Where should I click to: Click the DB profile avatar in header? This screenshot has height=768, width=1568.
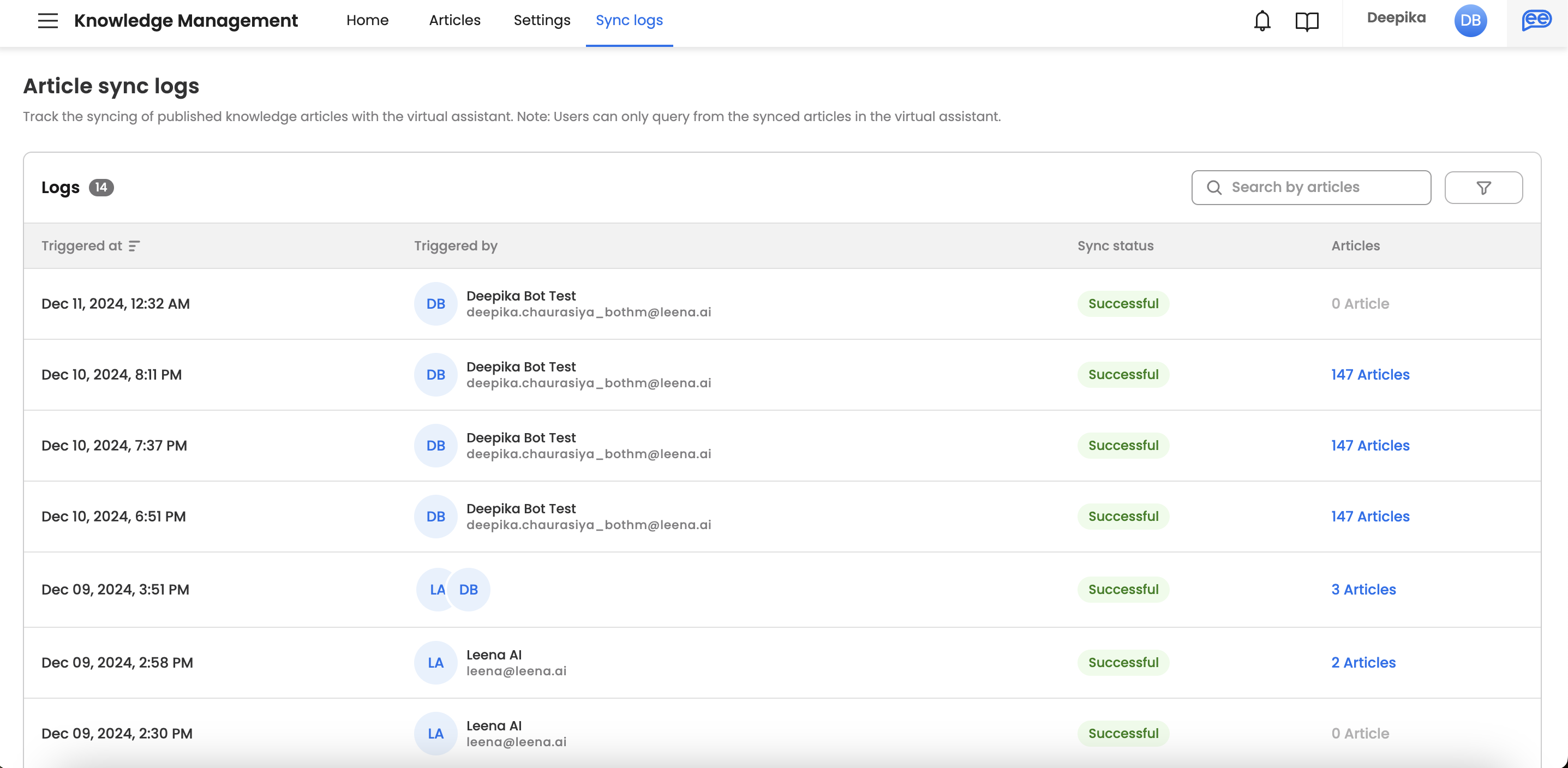click(x=1470, y=21)
